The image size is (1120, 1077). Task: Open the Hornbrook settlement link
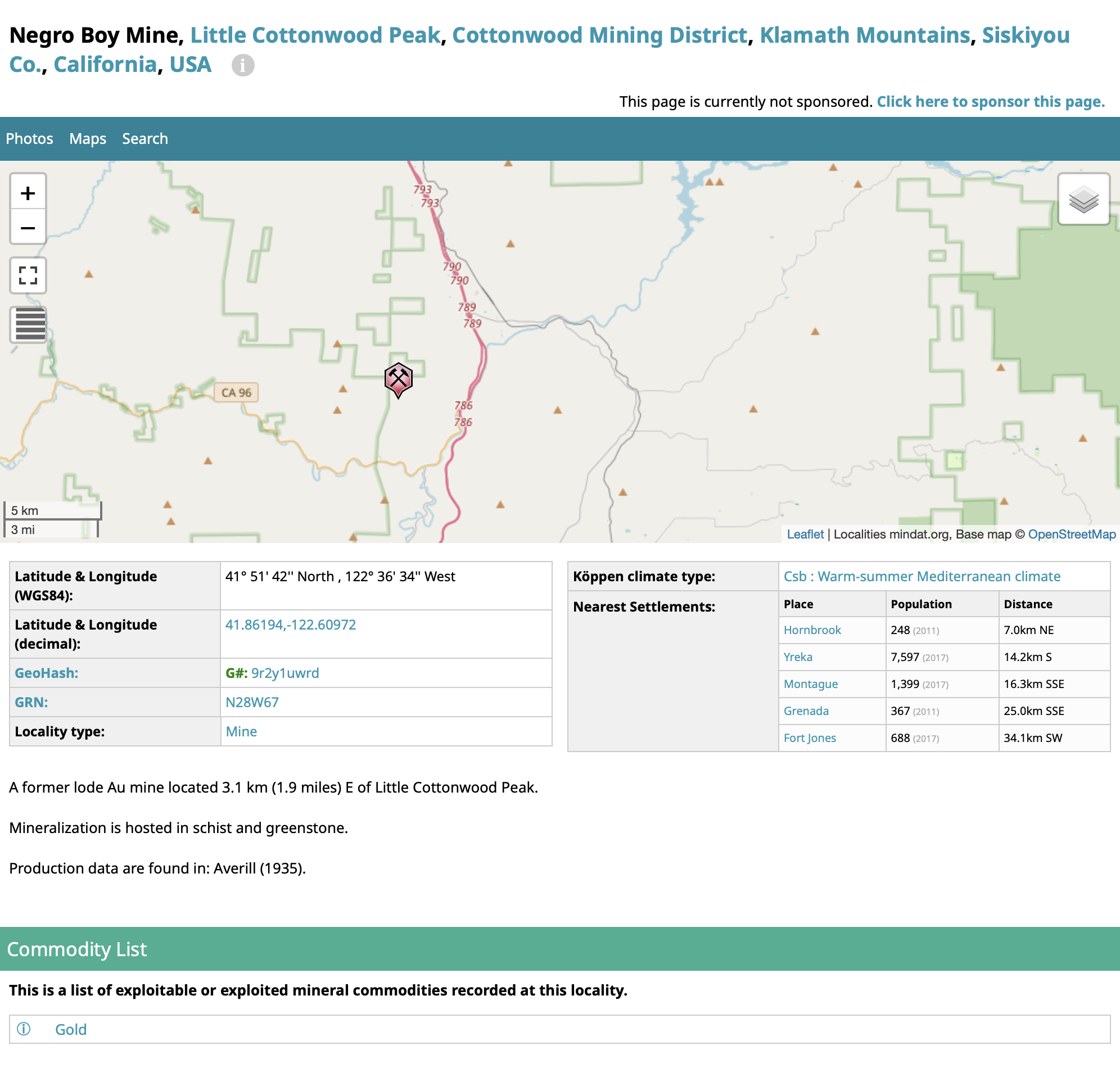point(812,630)
